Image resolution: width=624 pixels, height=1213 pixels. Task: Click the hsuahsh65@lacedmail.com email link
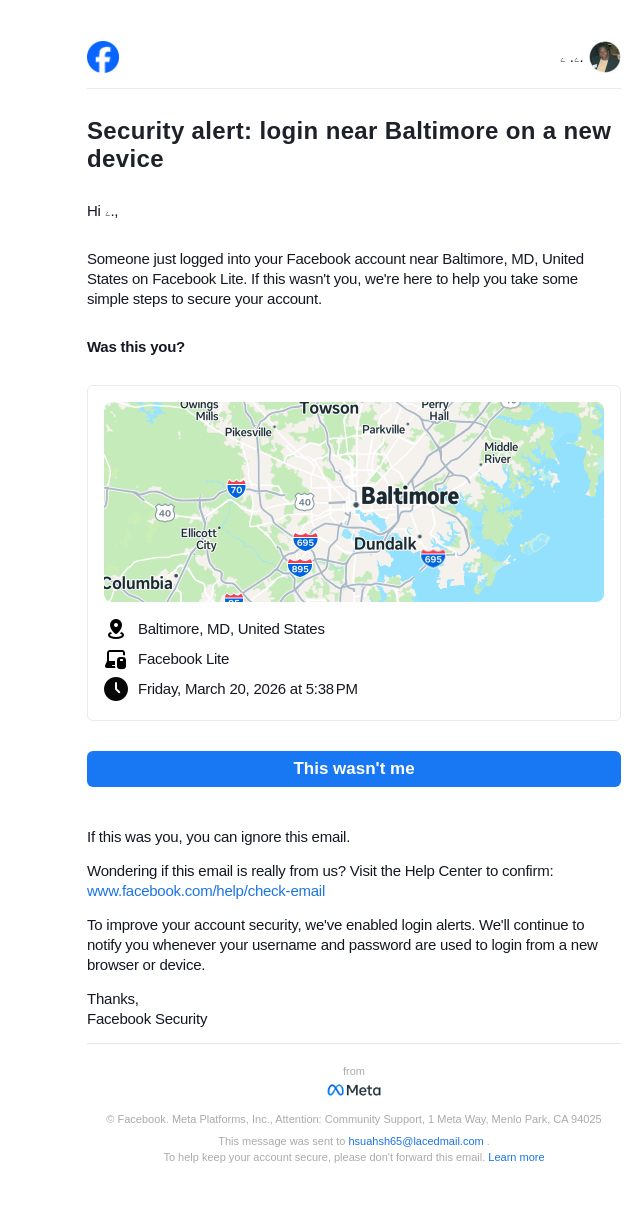click(x=416, y=1141)
